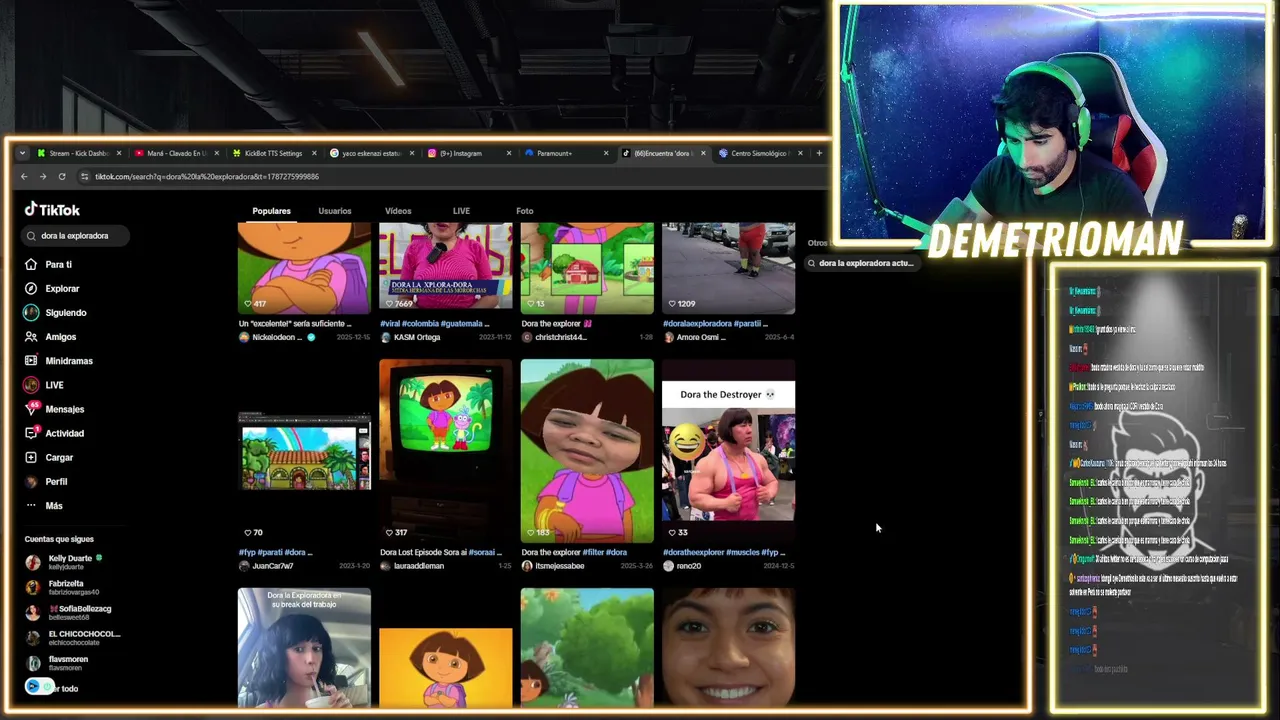The width and height of the screenshot is (1280, 720).
Task: Open a new browser tab
Action: click(x=819, y=153)
